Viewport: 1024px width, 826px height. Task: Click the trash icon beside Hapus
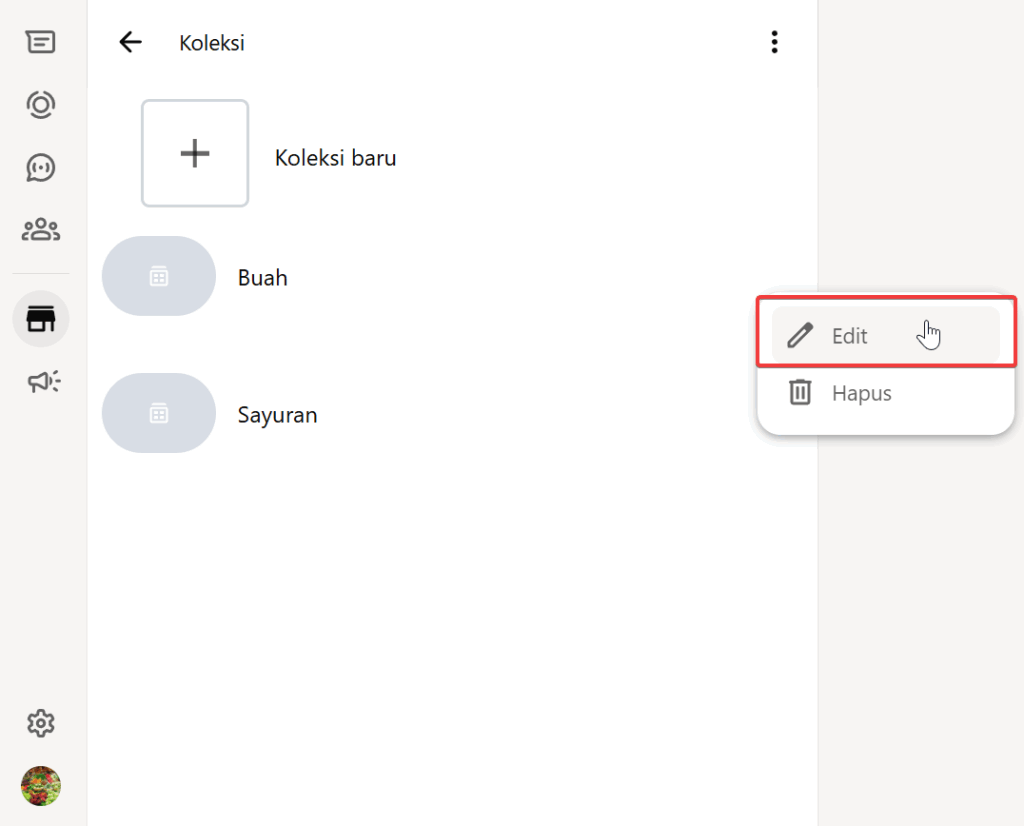(800, 392)
